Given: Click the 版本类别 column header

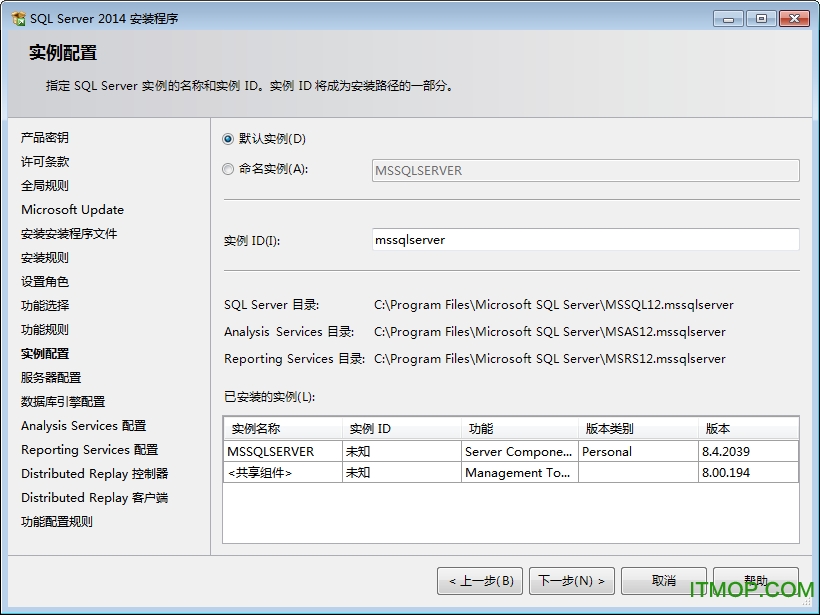Looking at the screenshot, I should tap(638, 429).
